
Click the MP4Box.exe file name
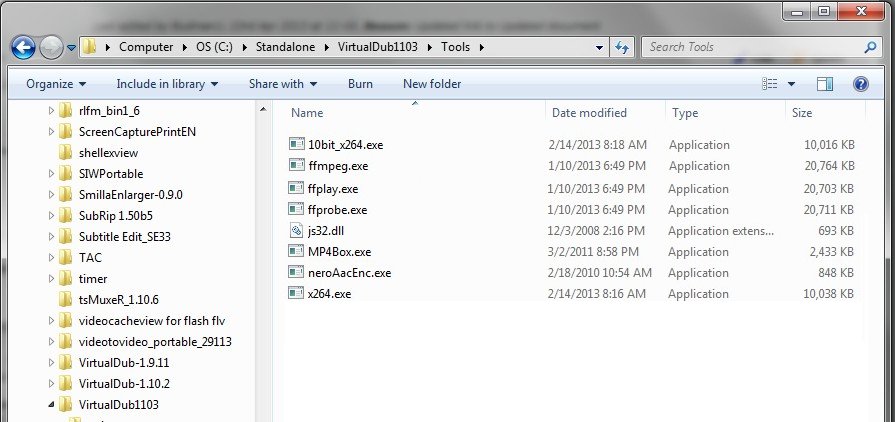(x=340, y=252)
